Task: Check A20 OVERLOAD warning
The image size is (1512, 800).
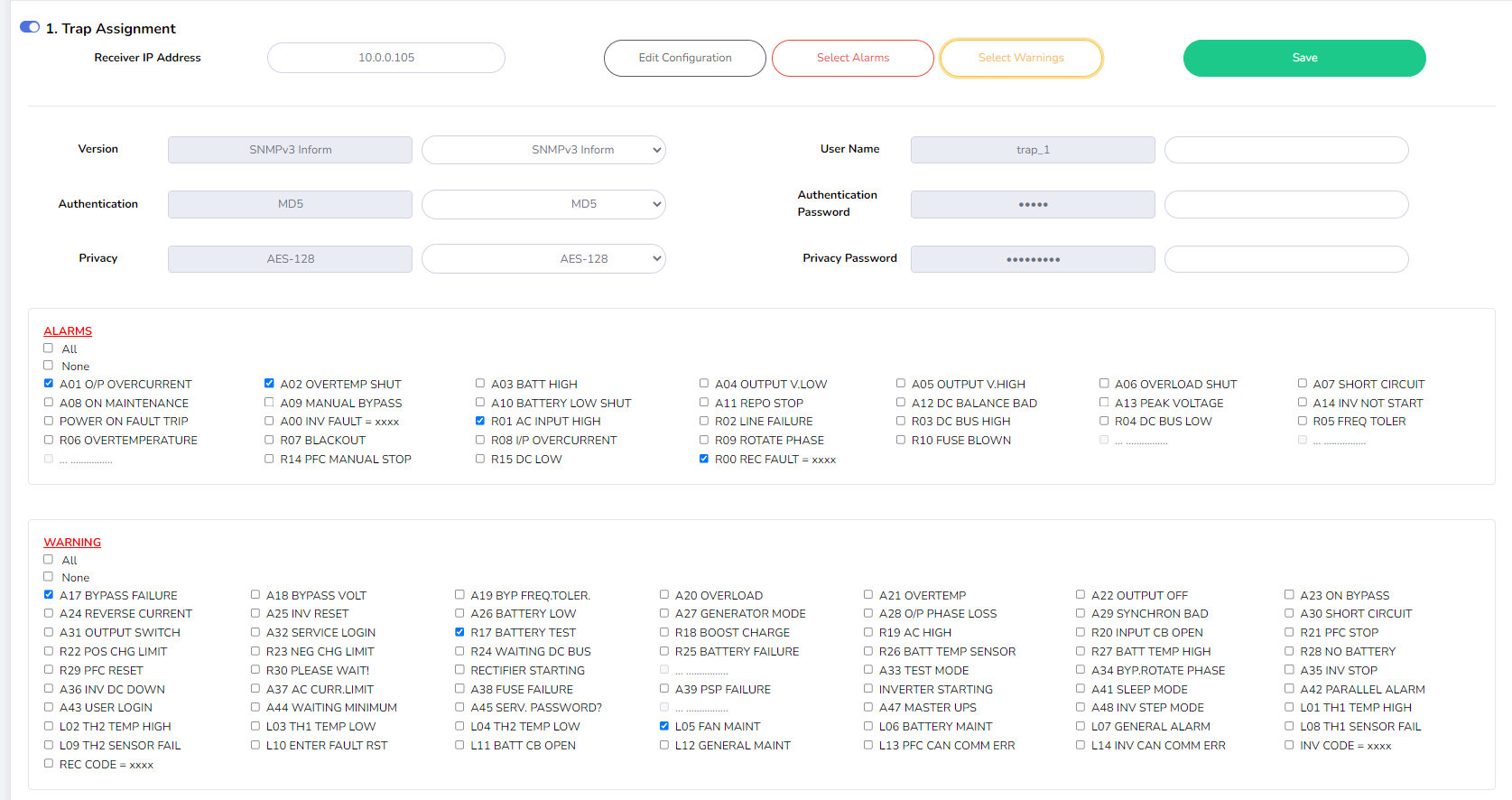Action: [664, 594]
